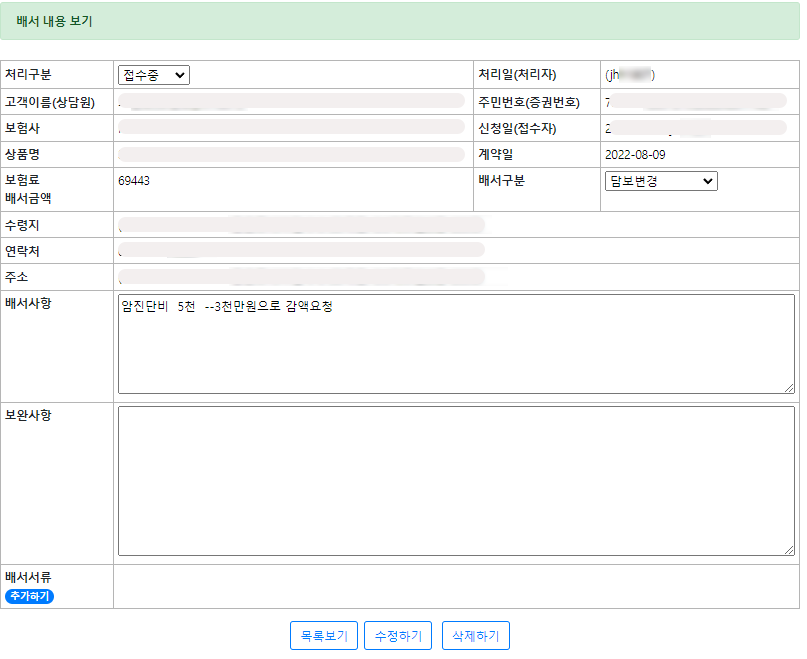The image size is (807, 659).
Task: Click the 목록보기 button
Action: click(323, 636)
